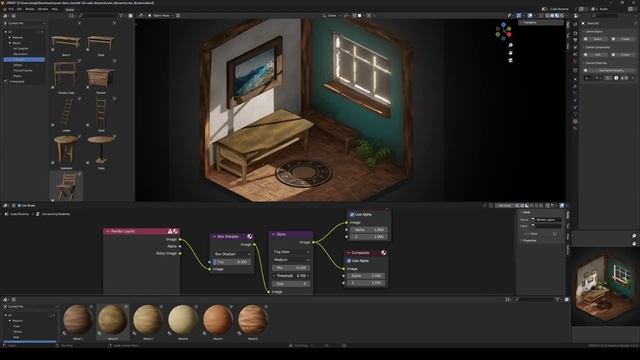Open the Window menu
The width and height of the screenshot is (640, 360).
42,9
